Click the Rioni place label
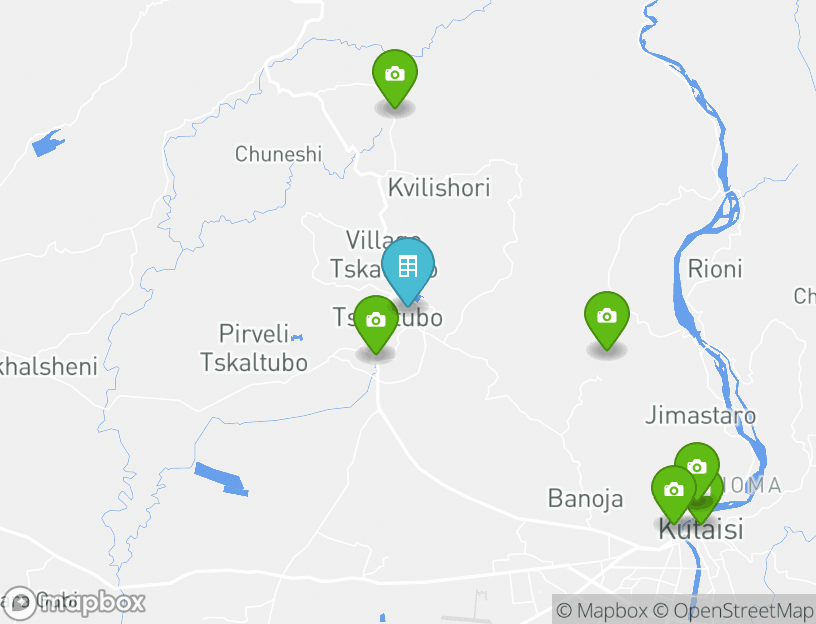Image resolution: width=816 pixels, height=624 pixels. point(715,269)
